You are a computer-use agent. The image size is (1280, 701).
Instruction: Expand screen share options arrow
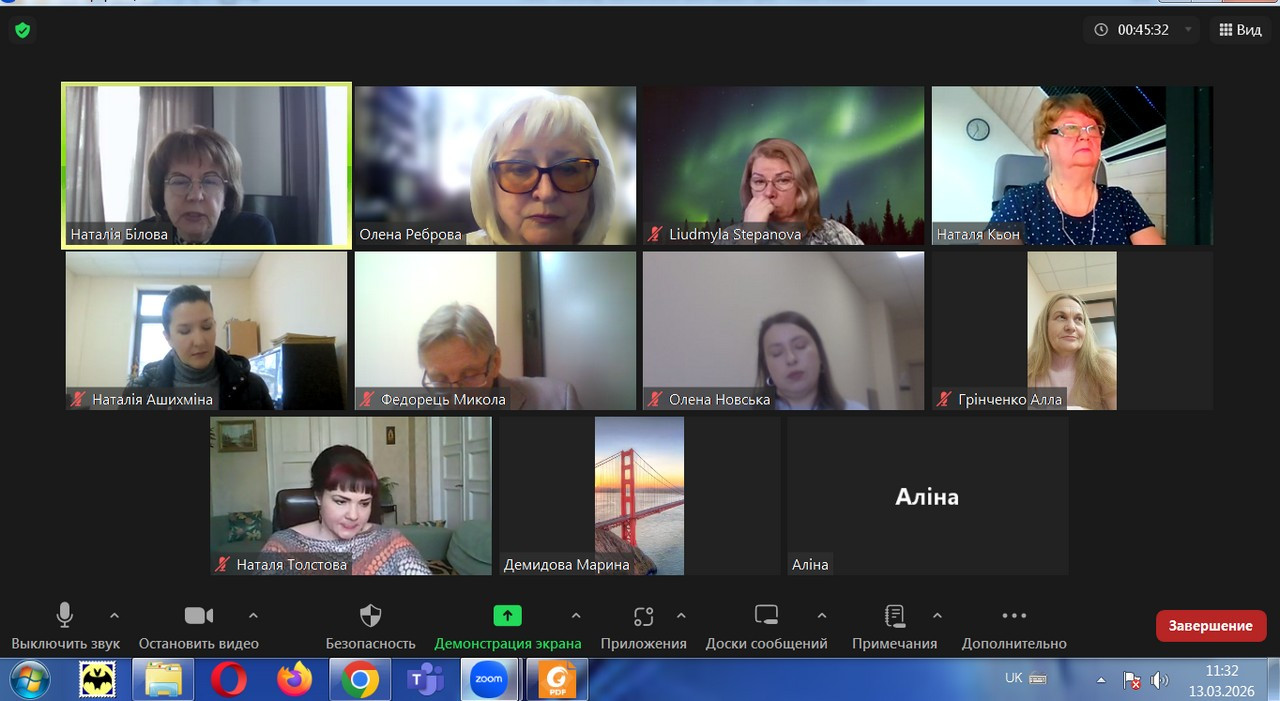pos(576,616)
